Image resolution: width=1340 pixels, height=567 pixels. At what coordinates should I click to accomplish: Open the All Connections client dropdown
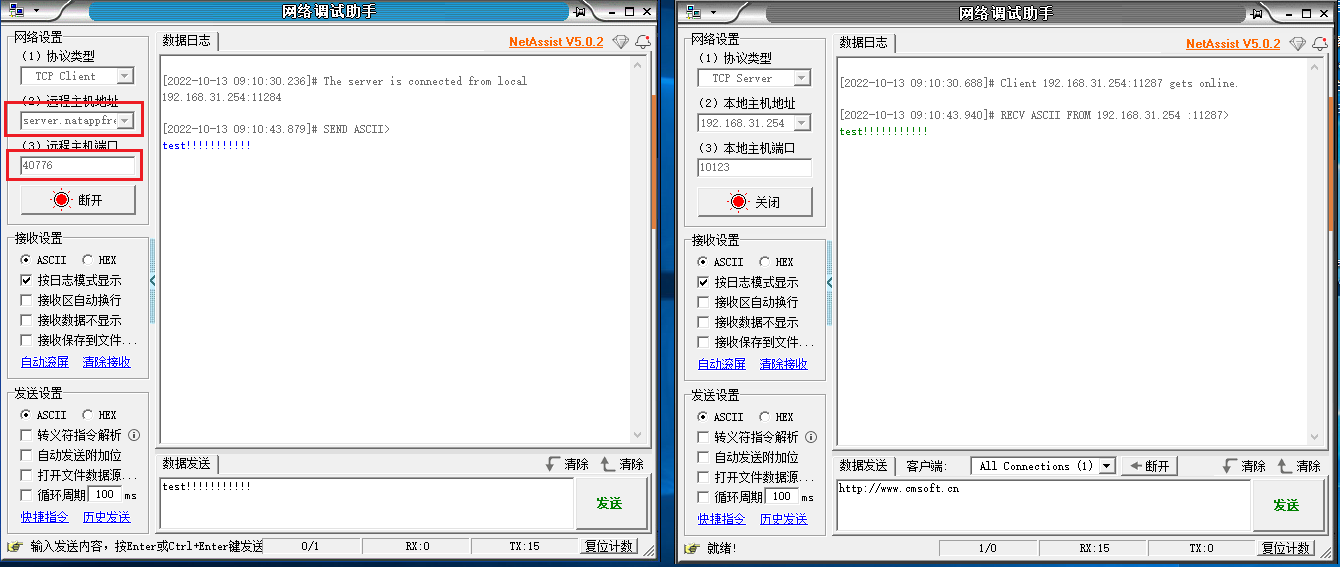[1106, 466]
